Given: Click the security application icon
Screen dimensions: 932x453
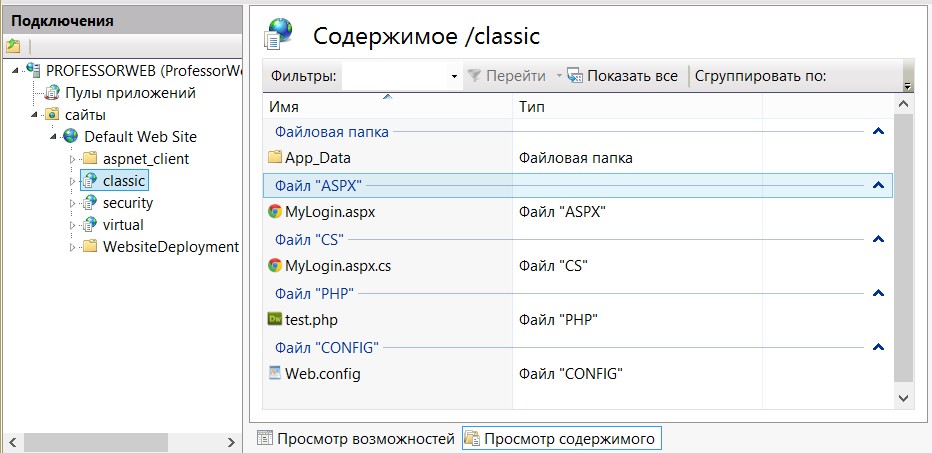Looking at the screenshot, I should tap(89, 203).
